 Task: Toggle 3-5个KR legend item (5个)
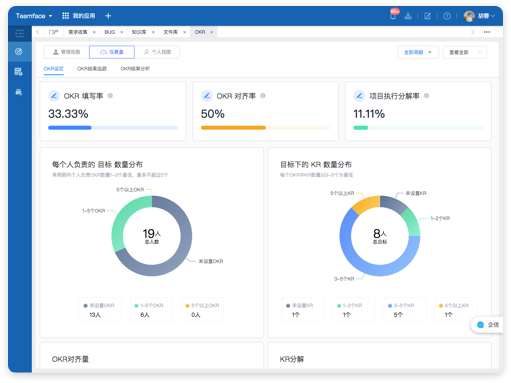pyautogui.click(x=405, y=310)
